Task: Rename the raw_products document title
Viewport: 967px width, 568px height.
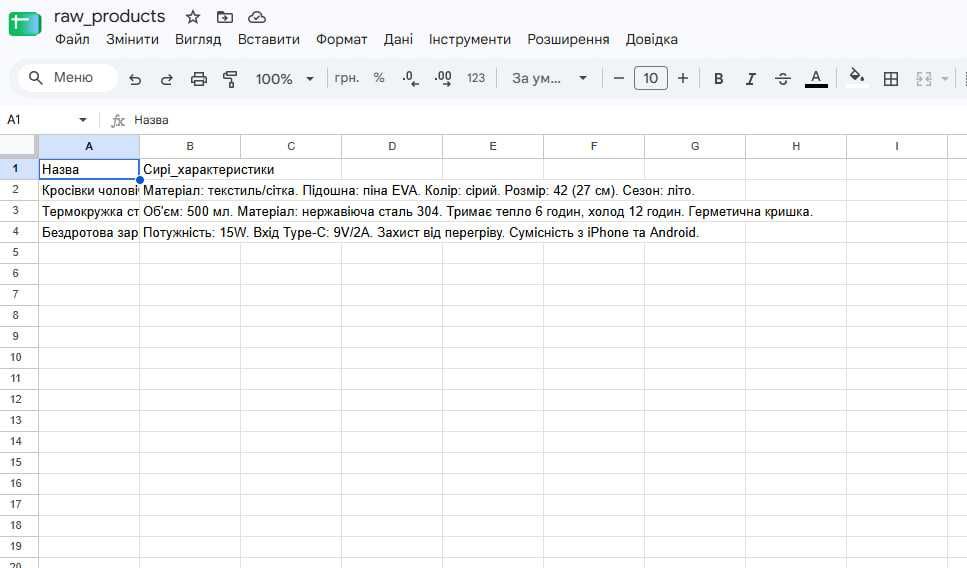Action: coord(110,17)
